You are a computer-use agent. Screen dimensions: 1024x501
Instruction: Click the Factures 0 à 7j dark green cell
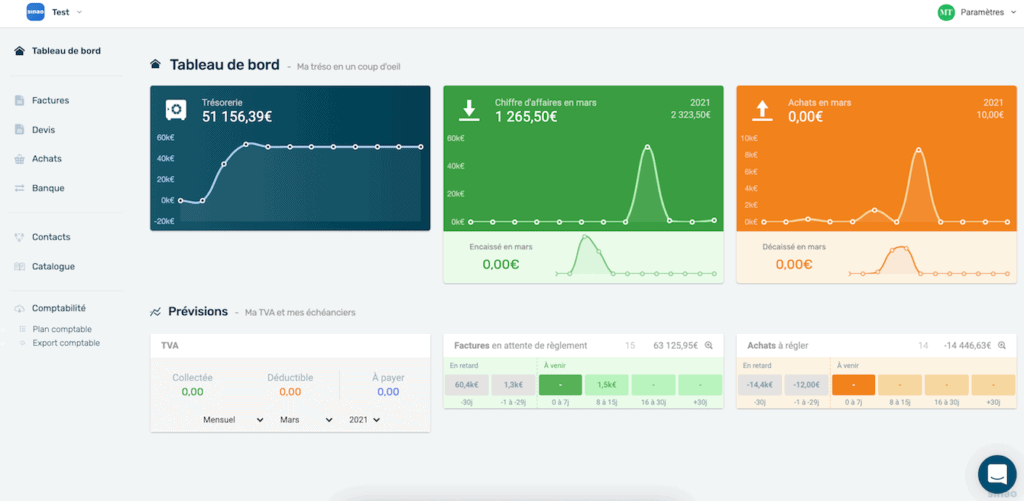coord(560,385)
